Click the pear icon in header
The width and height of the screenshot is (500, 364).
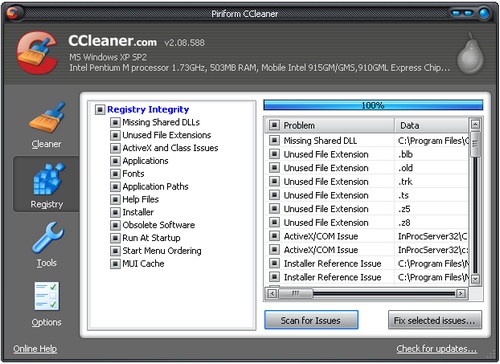click(x=470, y=53)
